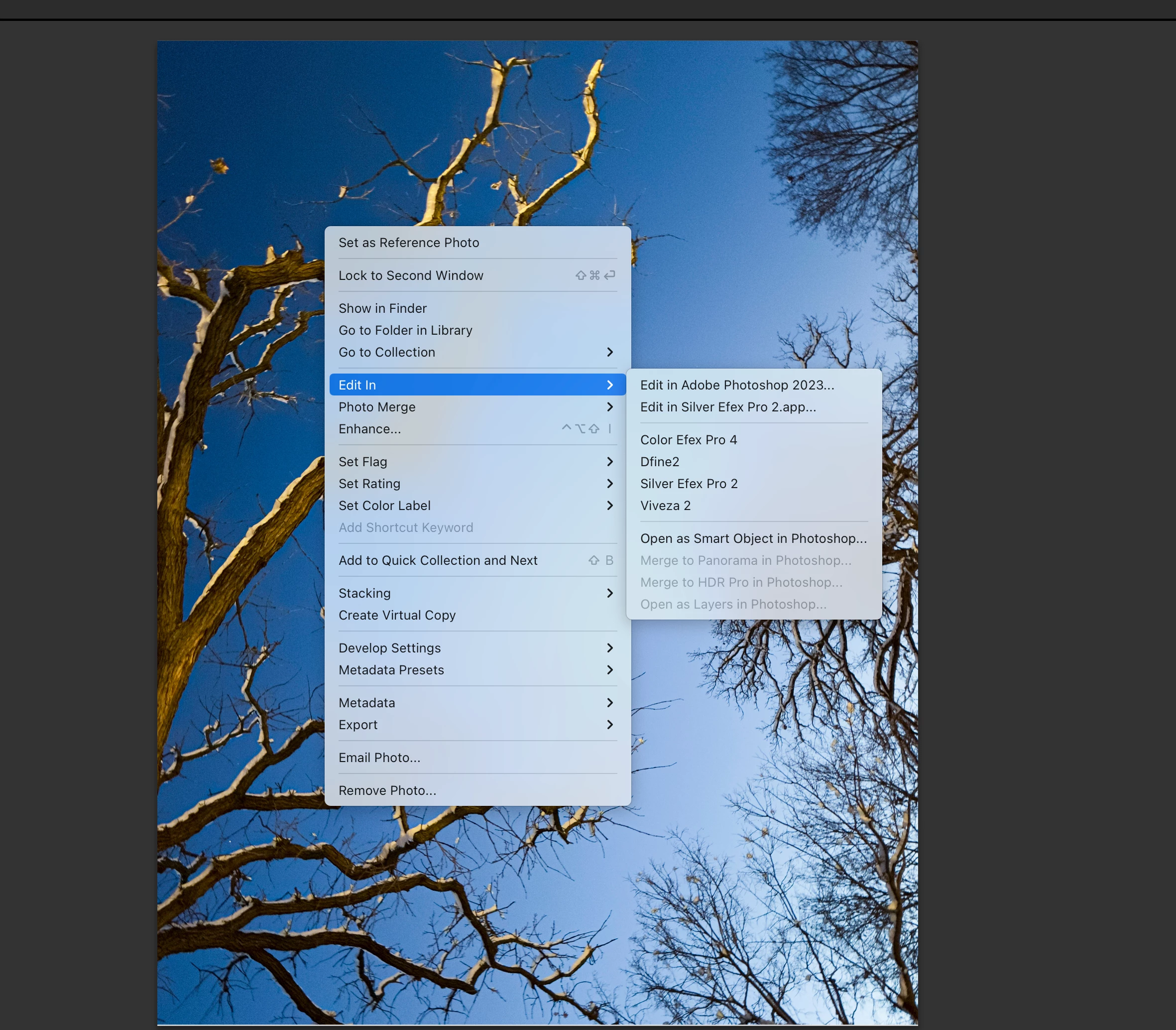Click Add to Quick Collection and Next
This screenshot has width=1176, height=1030.
[x=438, y=560]
